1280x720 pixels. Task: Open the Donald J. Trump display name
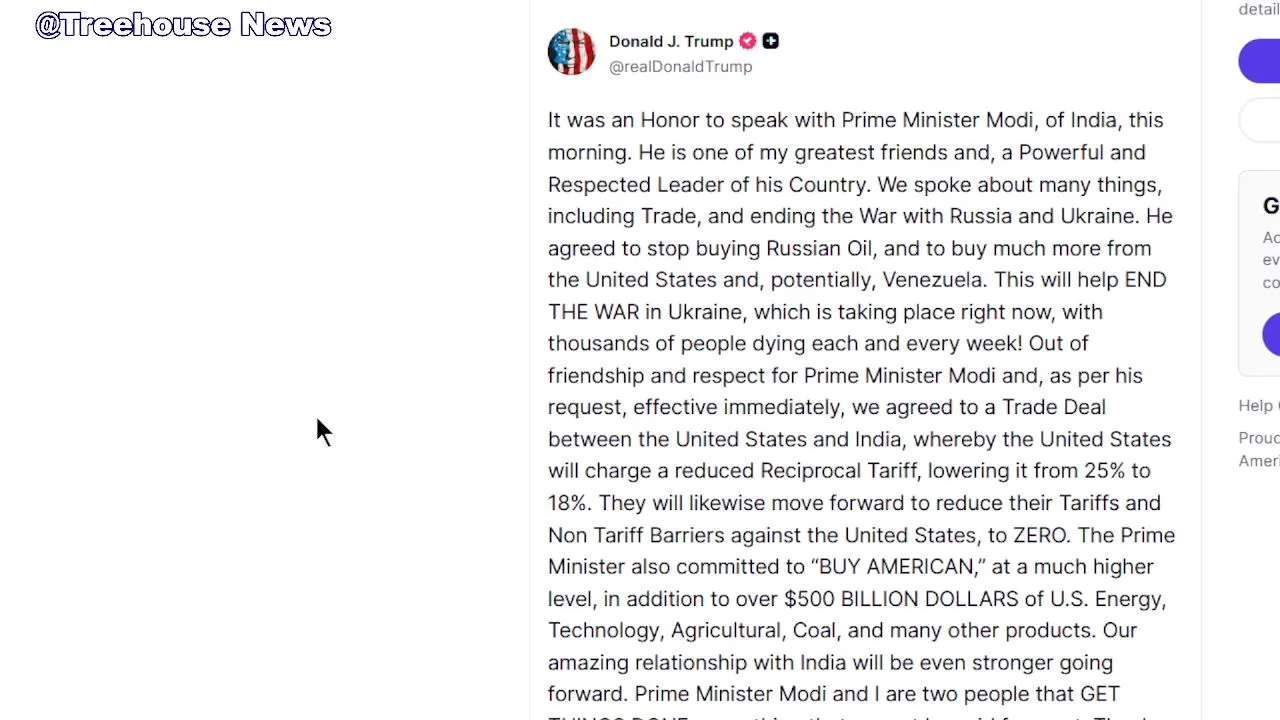[x=670, y=41]
